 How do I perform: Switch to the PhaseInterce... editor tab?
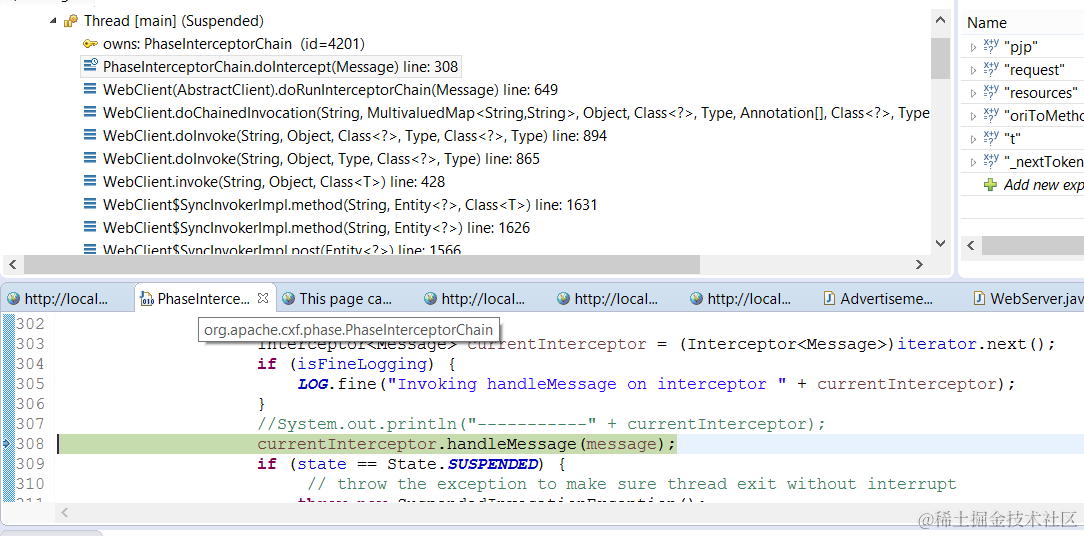(203, 299)
